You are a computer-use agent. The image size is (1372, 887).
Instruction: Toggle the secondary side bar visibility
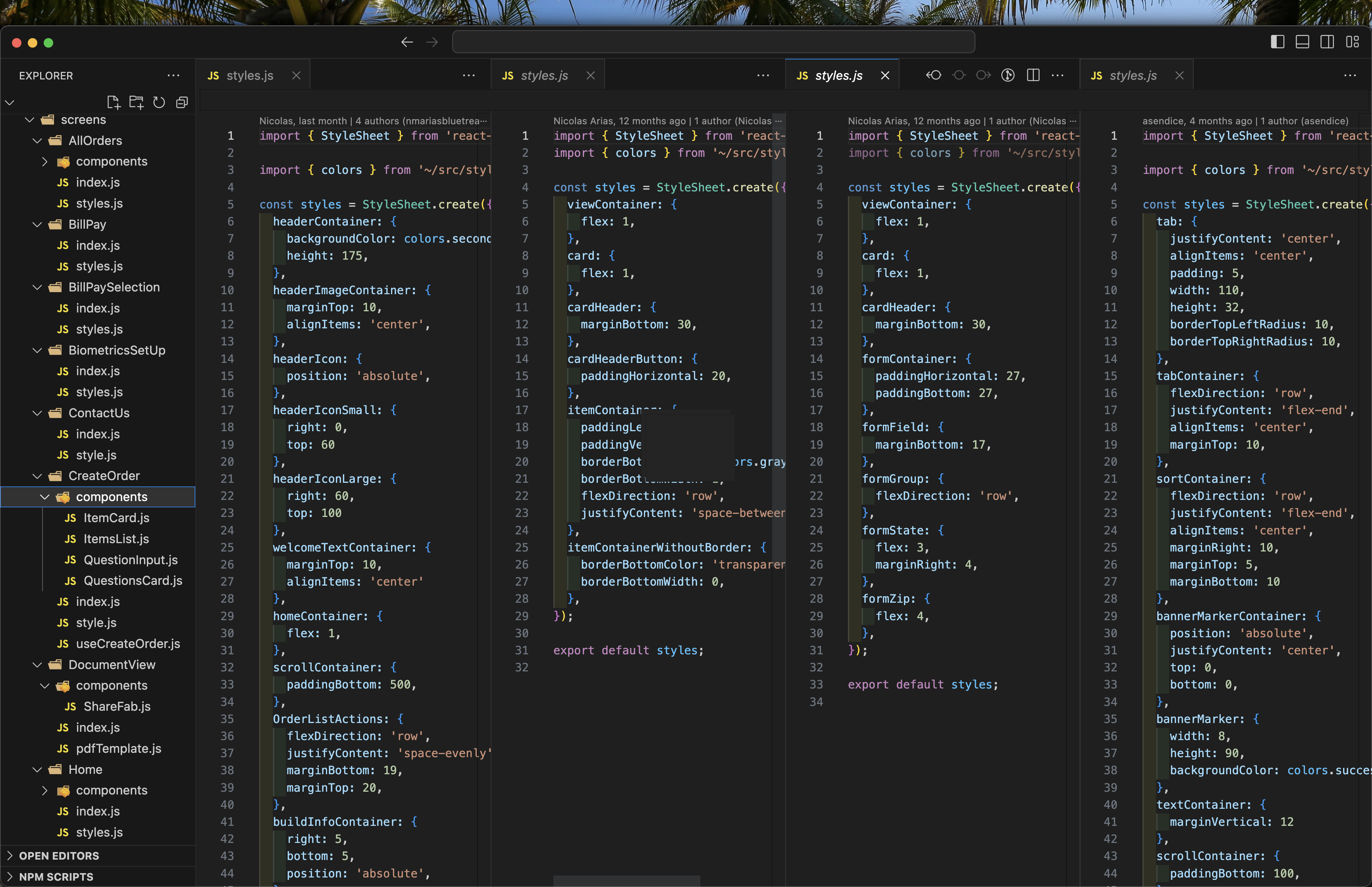pyautogui.click(x=1327, y=42)
